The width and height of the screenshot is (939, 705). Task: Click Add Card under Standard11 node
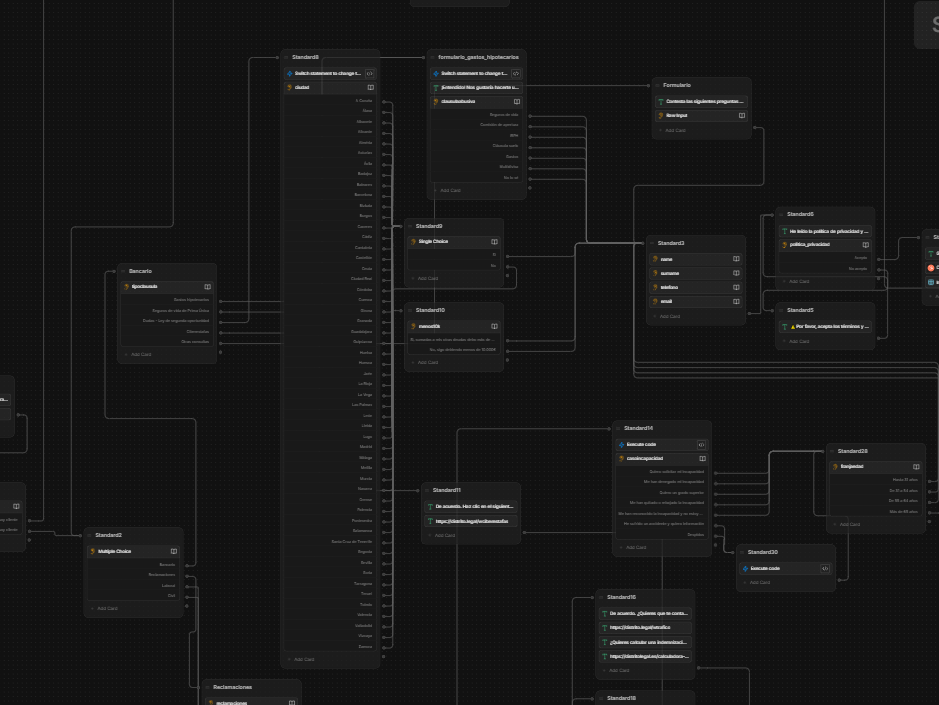coord(445,535)
